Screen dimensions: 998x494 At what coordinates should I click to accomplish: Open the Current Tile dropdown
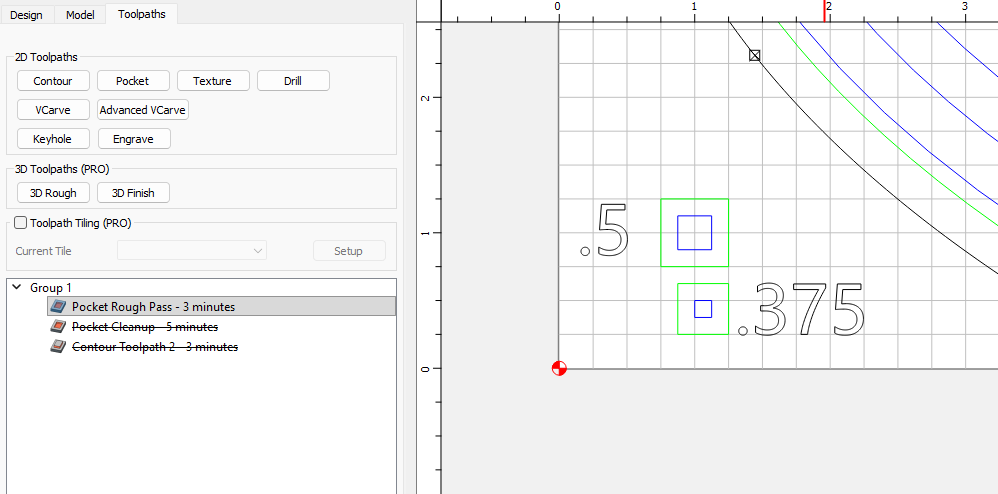click(192, 251)
